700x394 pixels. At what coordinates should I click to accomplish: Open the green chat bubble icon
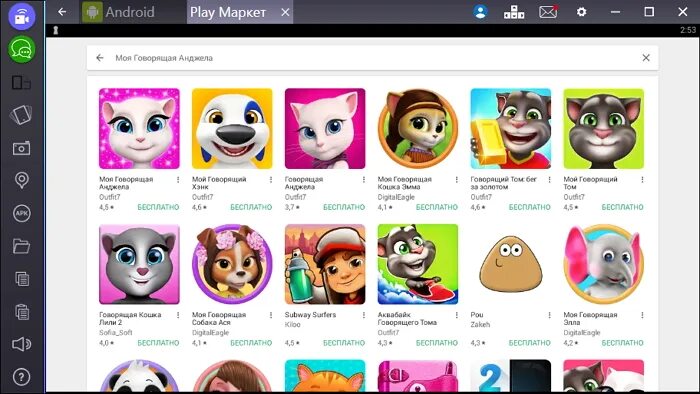tap(21, 49)
